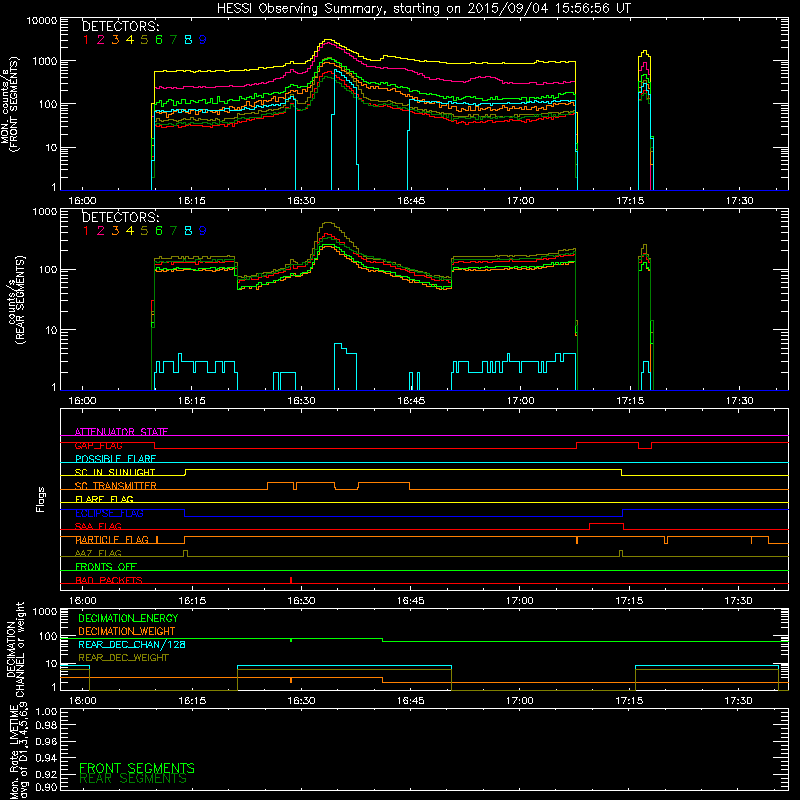
Task: Click the red SAA_FLAG raised step near 17:10
Action: [x=607, y=524]
